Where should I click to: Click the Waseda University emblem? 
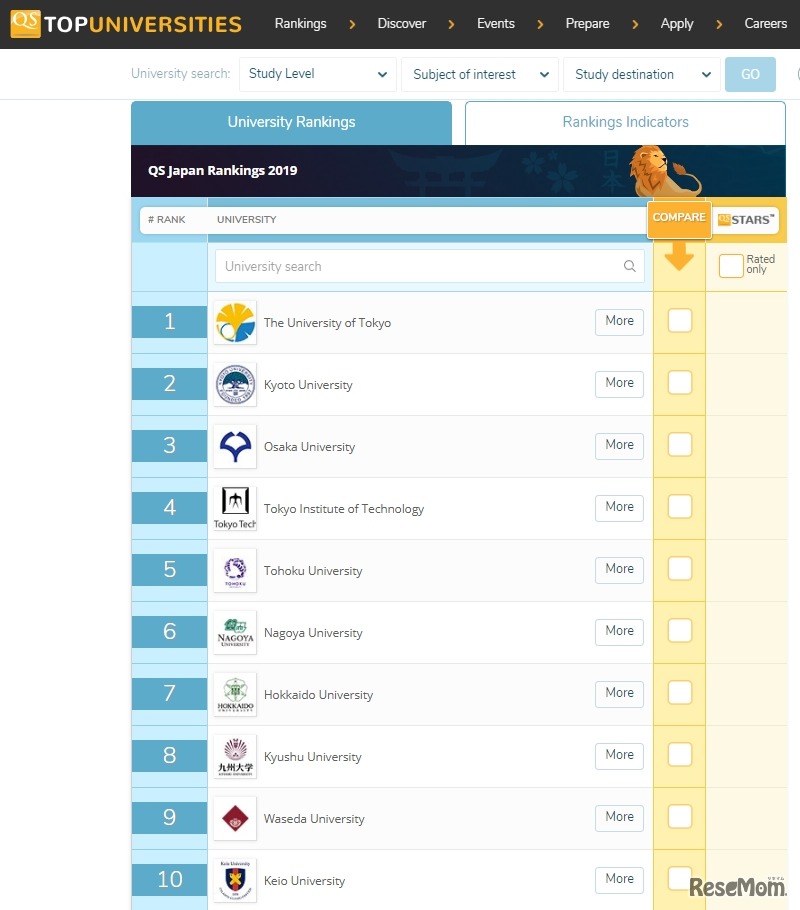coord(234,817)
